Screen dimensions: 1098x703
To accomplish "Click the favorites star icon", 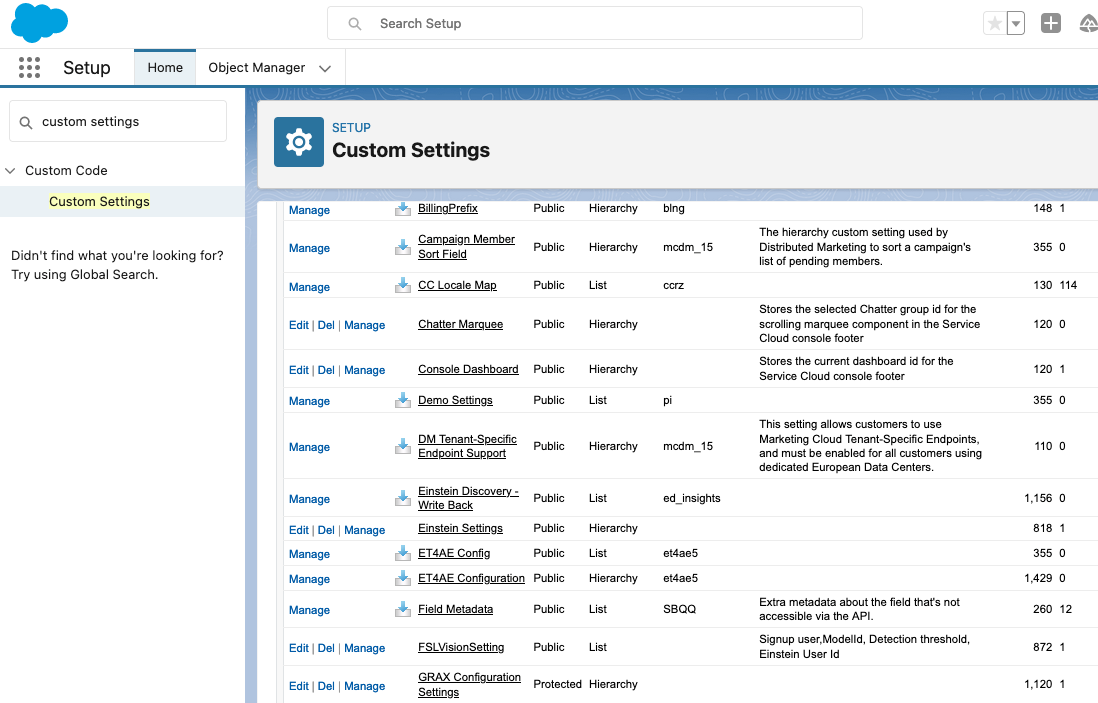I will [x=994, y=24].
